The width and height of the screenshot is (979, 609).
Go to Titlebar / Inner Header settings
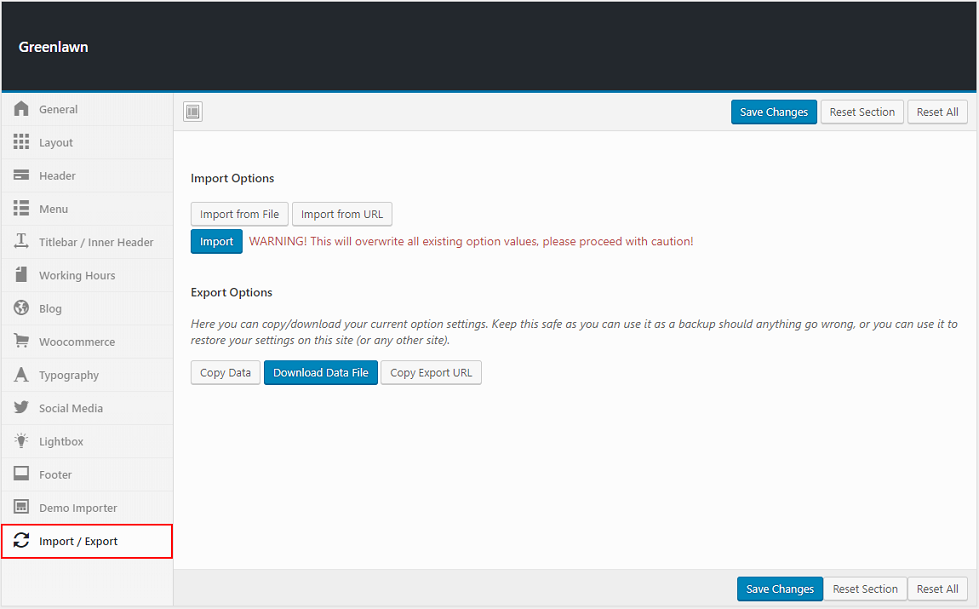96,242
